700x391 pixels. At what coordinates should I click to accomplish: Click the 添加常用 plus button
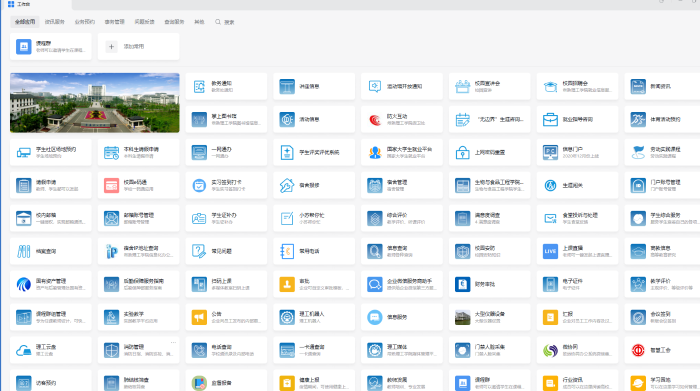pyautogui.click(x=112, y=46)
